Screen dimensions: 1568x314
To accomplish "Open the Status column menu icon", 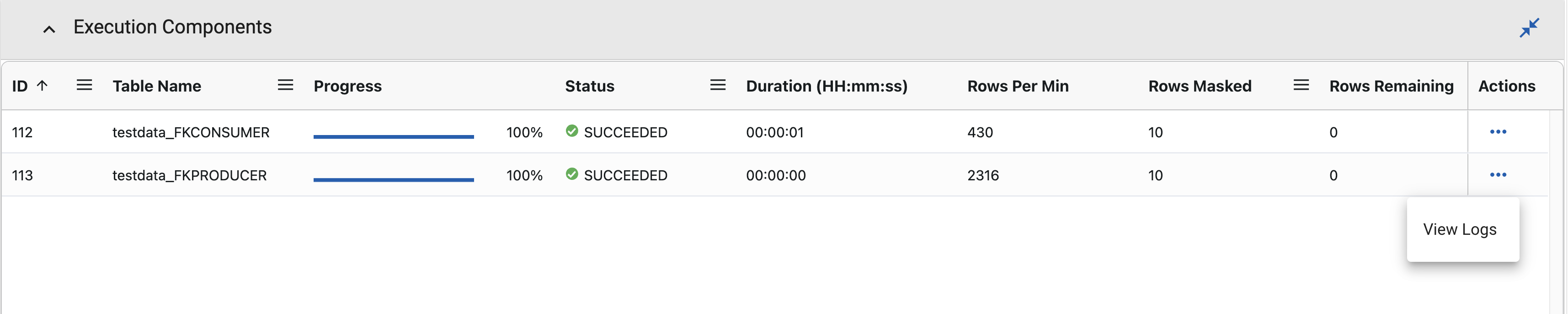I will click(718, 85).
